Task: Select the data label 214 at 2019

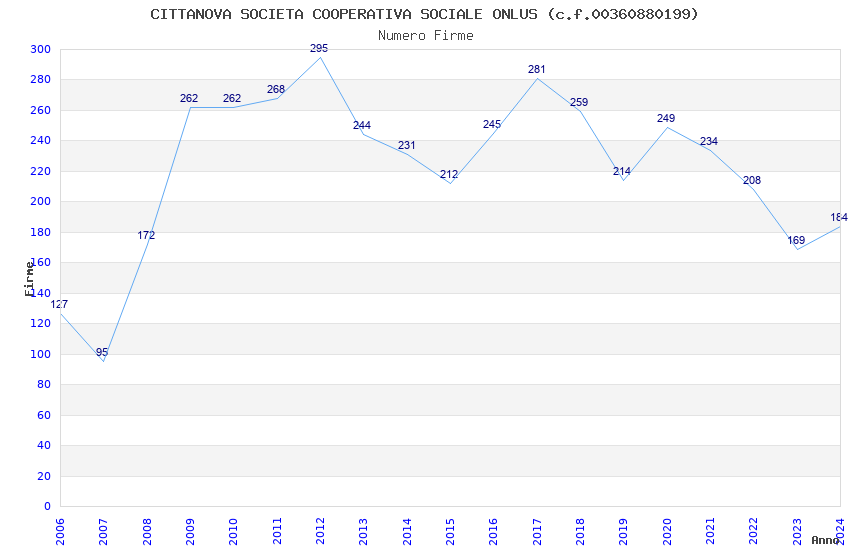Action: (621, 171)
